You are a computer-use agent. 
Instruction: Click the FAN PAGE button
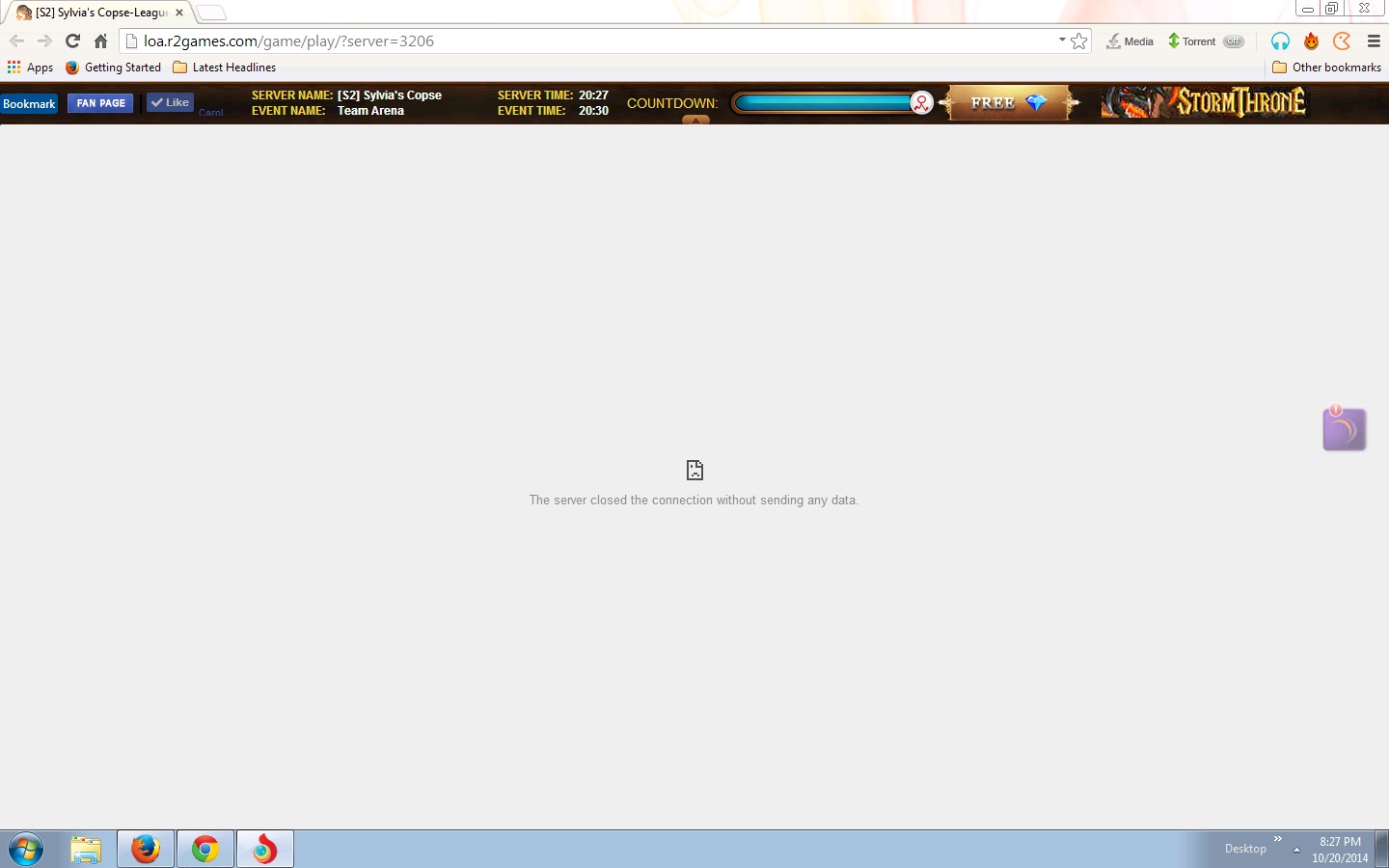pyautogui.click(x=100, y=103)
